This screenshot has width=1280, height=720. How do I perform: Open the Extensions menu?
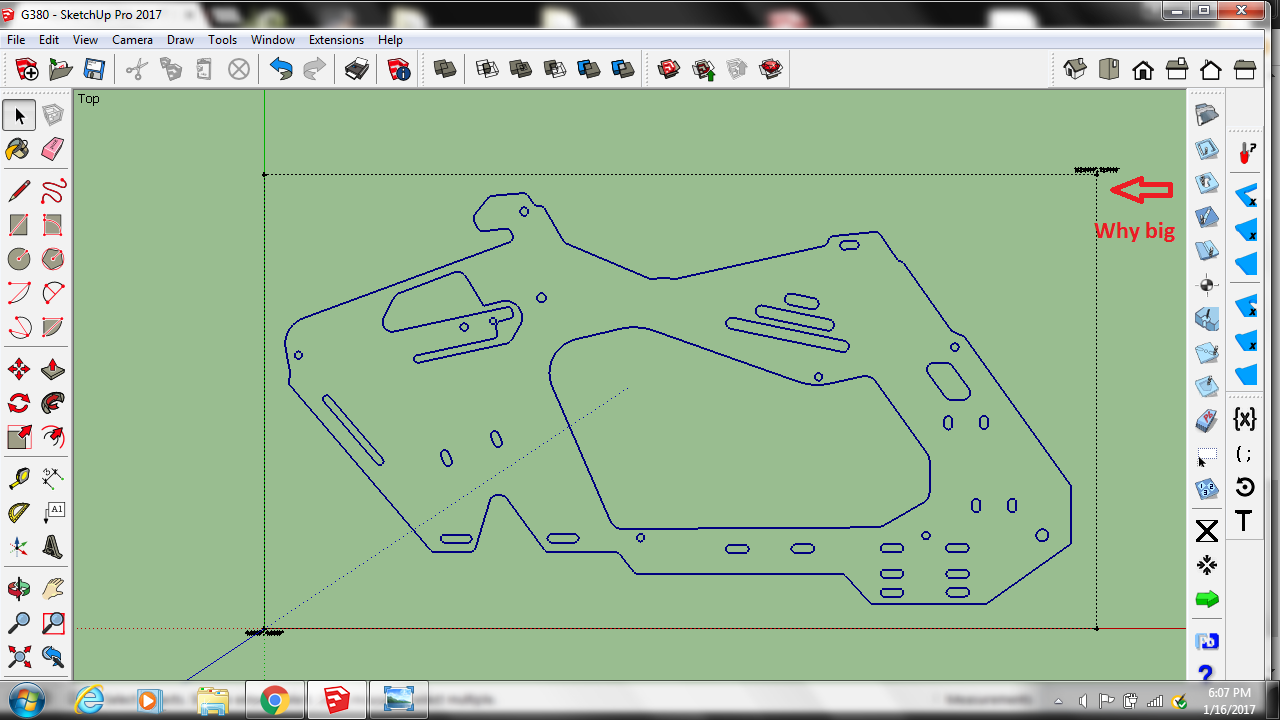tap(336, 40)
